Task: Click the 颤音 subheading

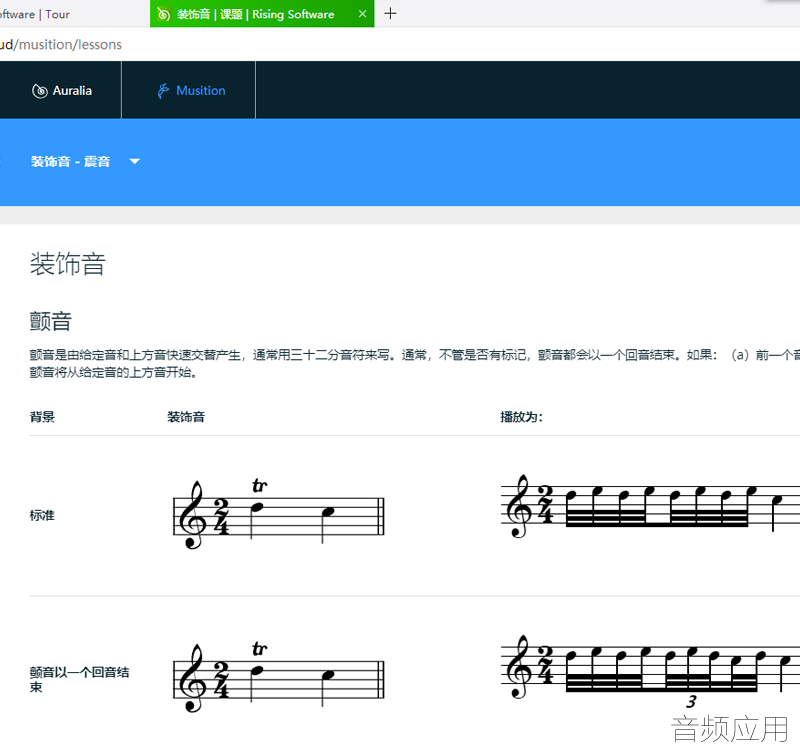Action: tap(51, 321)
